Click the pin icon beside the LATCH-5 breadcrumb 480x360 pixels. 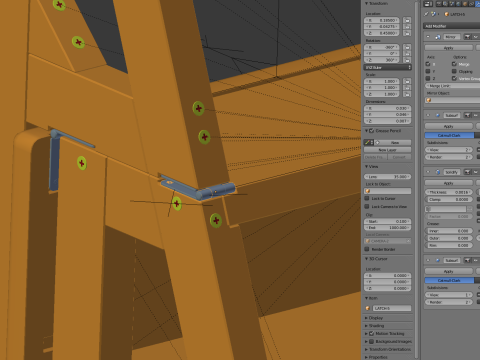(x=426, y=14)
